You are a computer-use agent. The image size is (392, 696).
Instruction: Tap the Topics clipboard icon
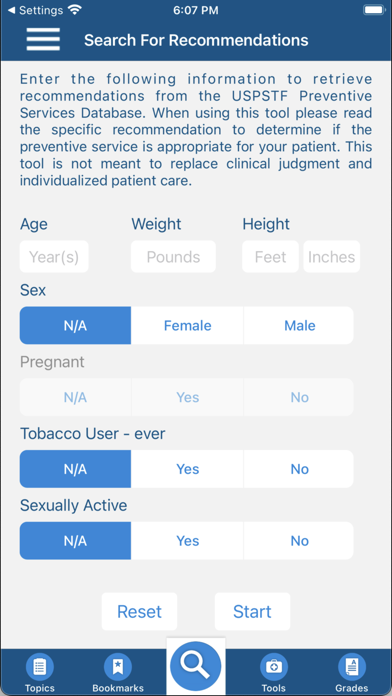(40, 666)
